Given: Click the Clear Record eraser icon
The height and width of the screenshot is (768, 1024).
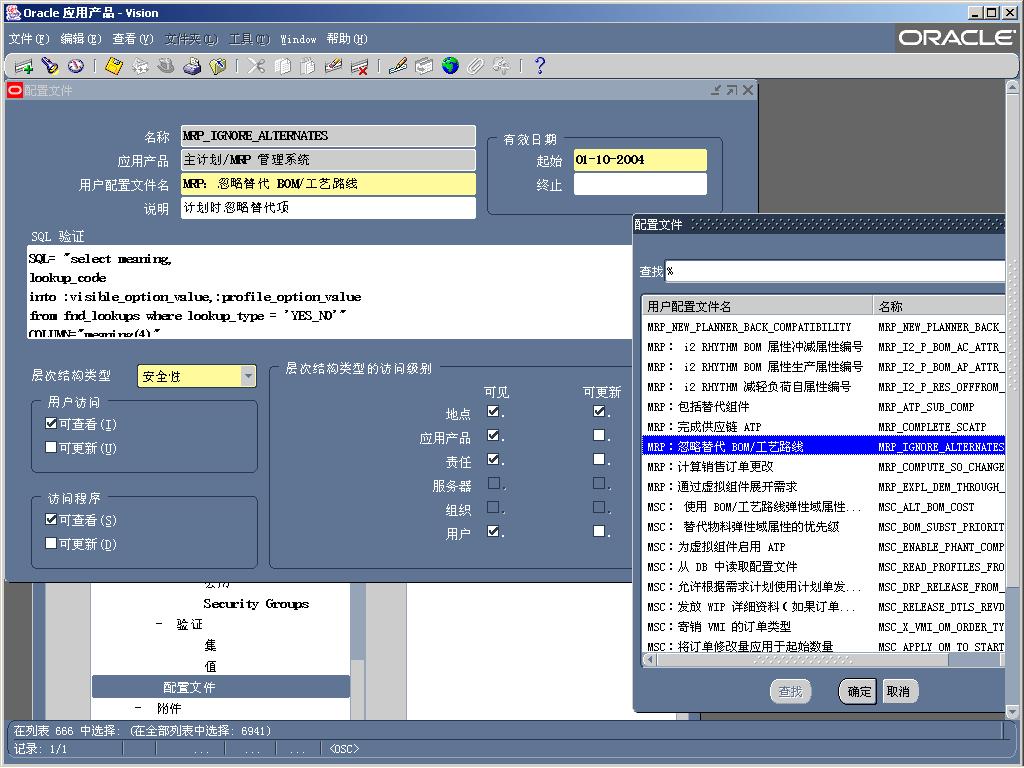Looking at the screenshot, I should (333, 66).
